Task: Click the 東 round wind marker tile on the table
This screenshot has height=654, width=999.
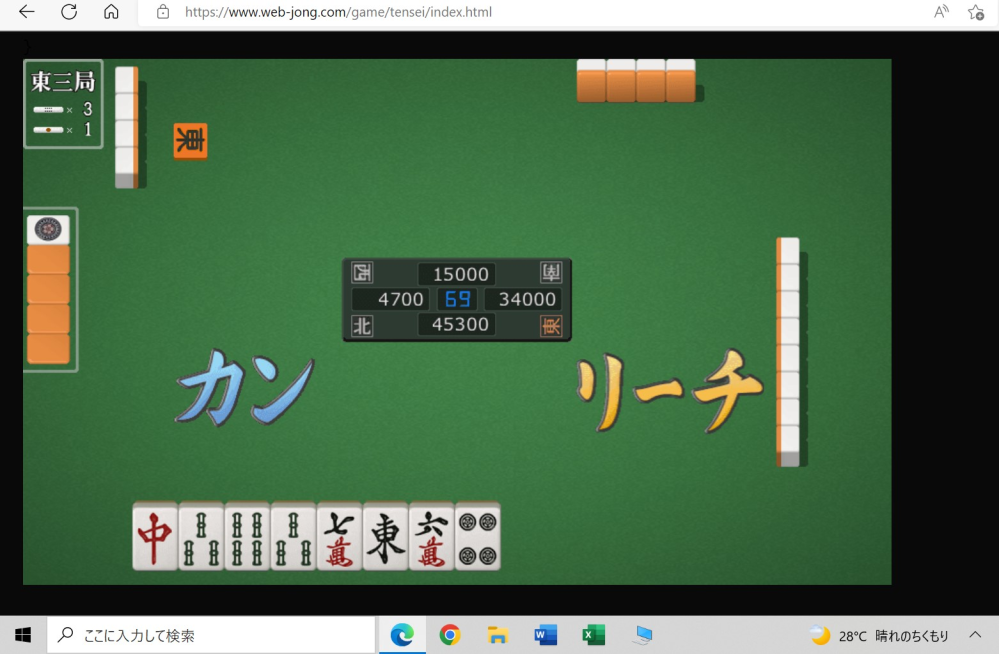Action: (189, 141)
